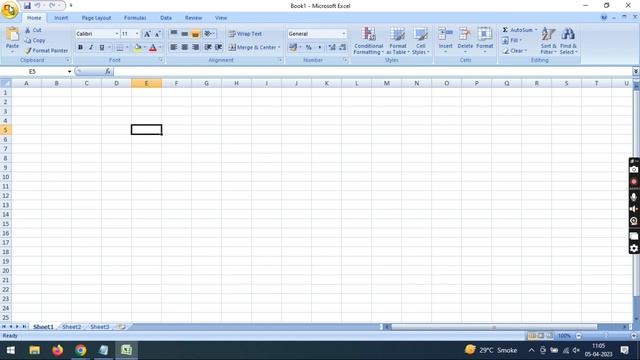Increase the cell indent
The image size is (640, 360).
(218, 47)
